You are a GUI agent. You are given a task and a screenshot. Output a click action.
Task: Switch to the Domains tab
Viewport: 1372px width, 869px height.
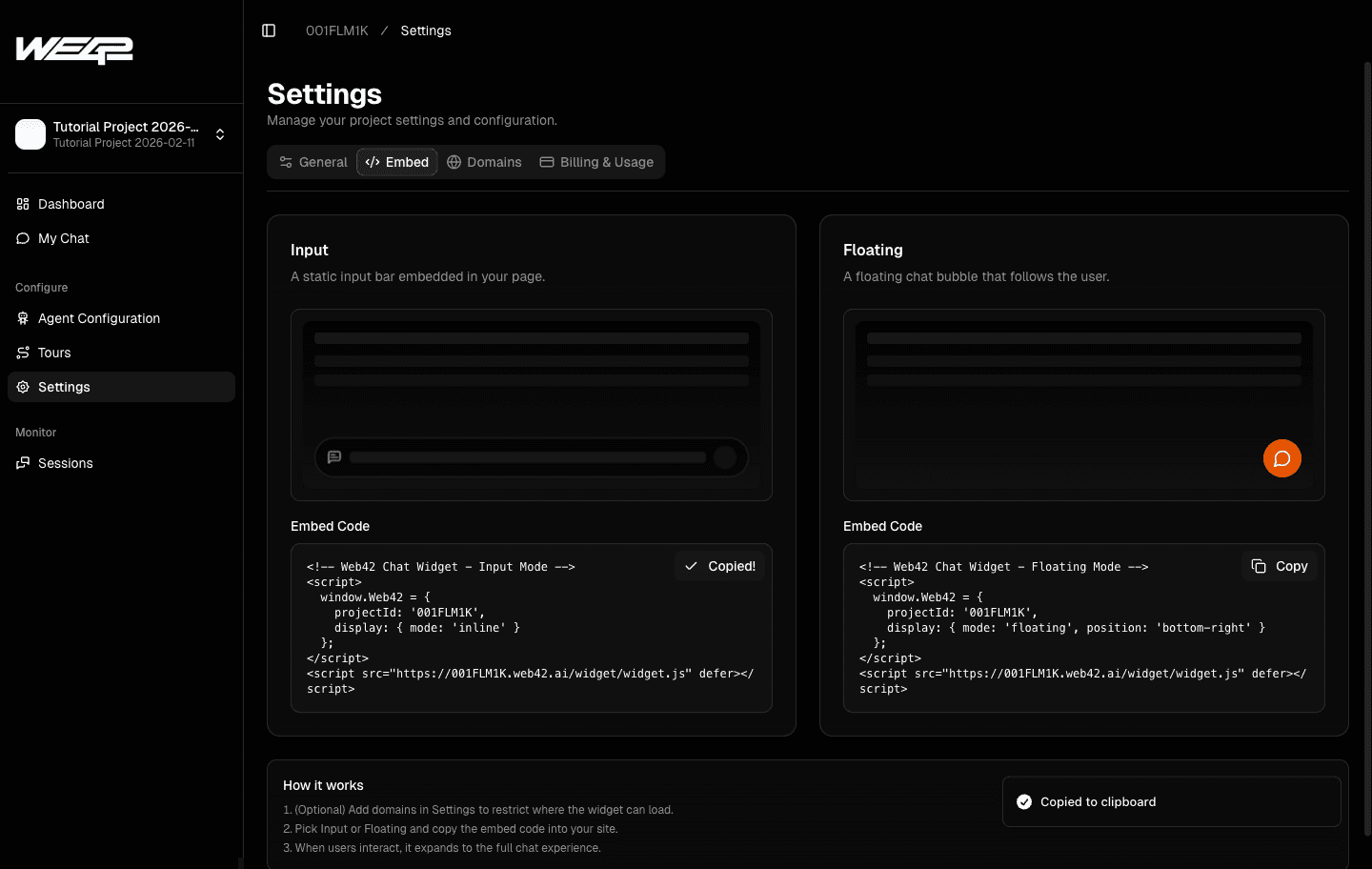click(x=485, y=161)
